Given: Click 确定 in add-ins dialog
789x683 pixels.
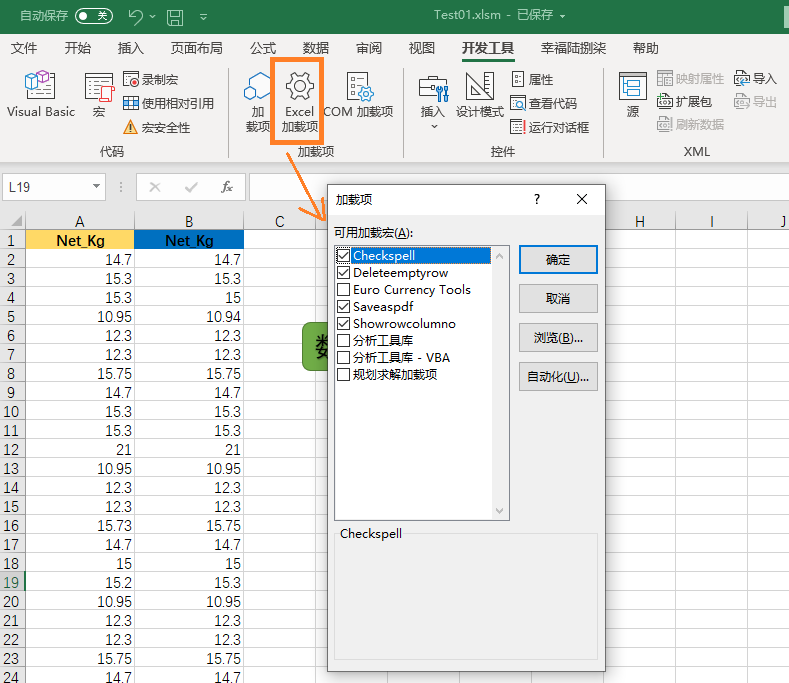Looking at the screenshot, I should point(558,260).
